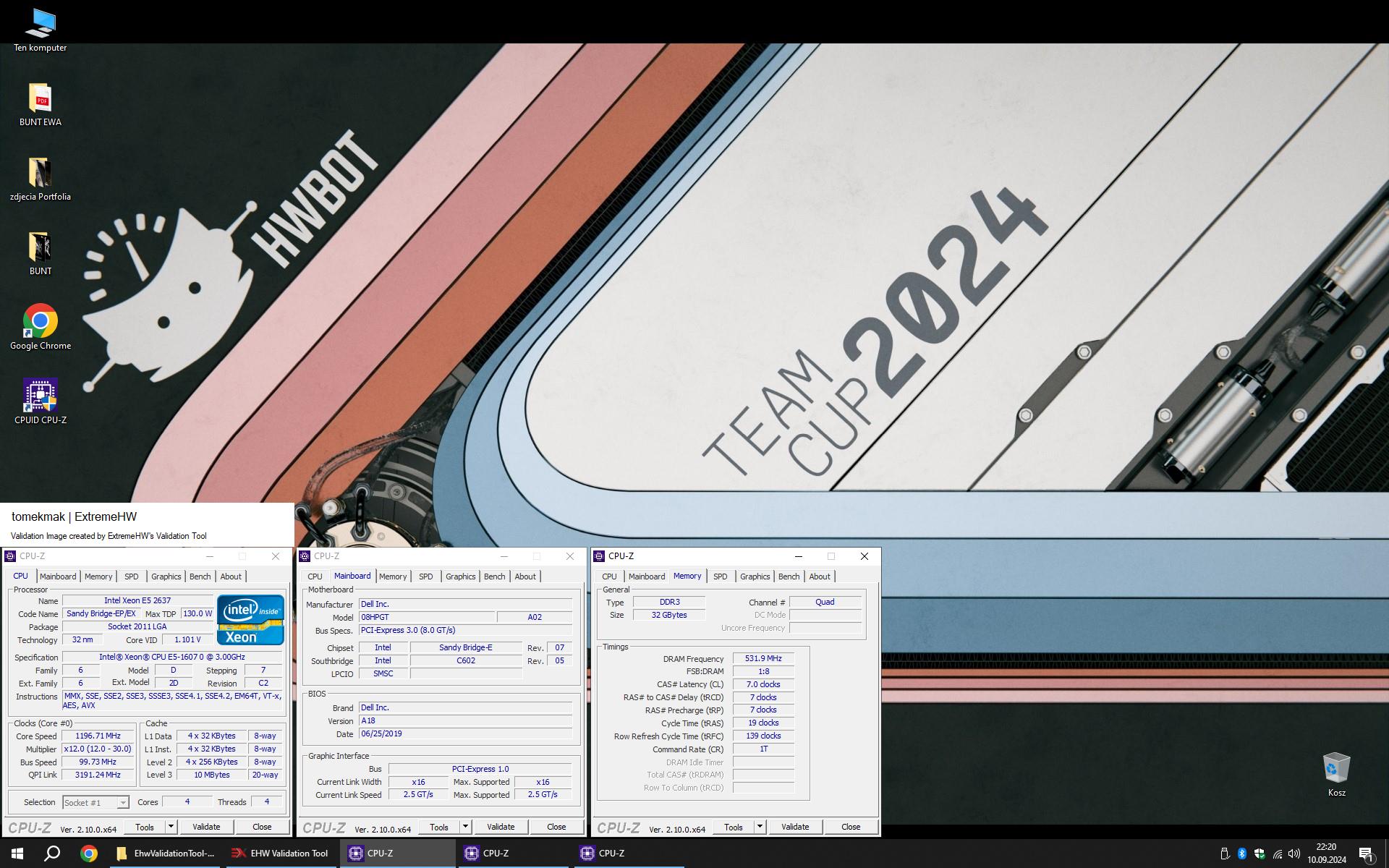Switch to EhwValidationTool folder taskbar item
This screenshot has width=1389, height=868.
pyautogui.click(x=166, y=854)
